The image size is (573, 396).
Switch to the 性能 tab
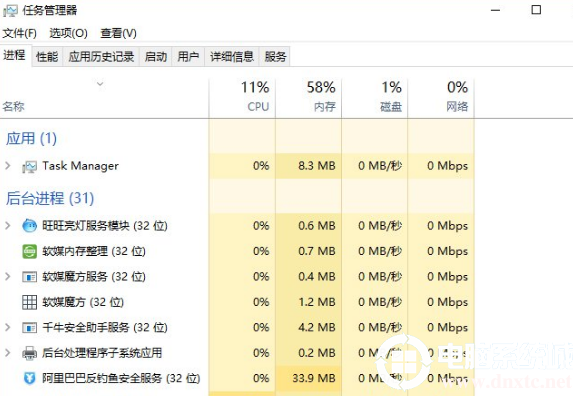[47, 57]
